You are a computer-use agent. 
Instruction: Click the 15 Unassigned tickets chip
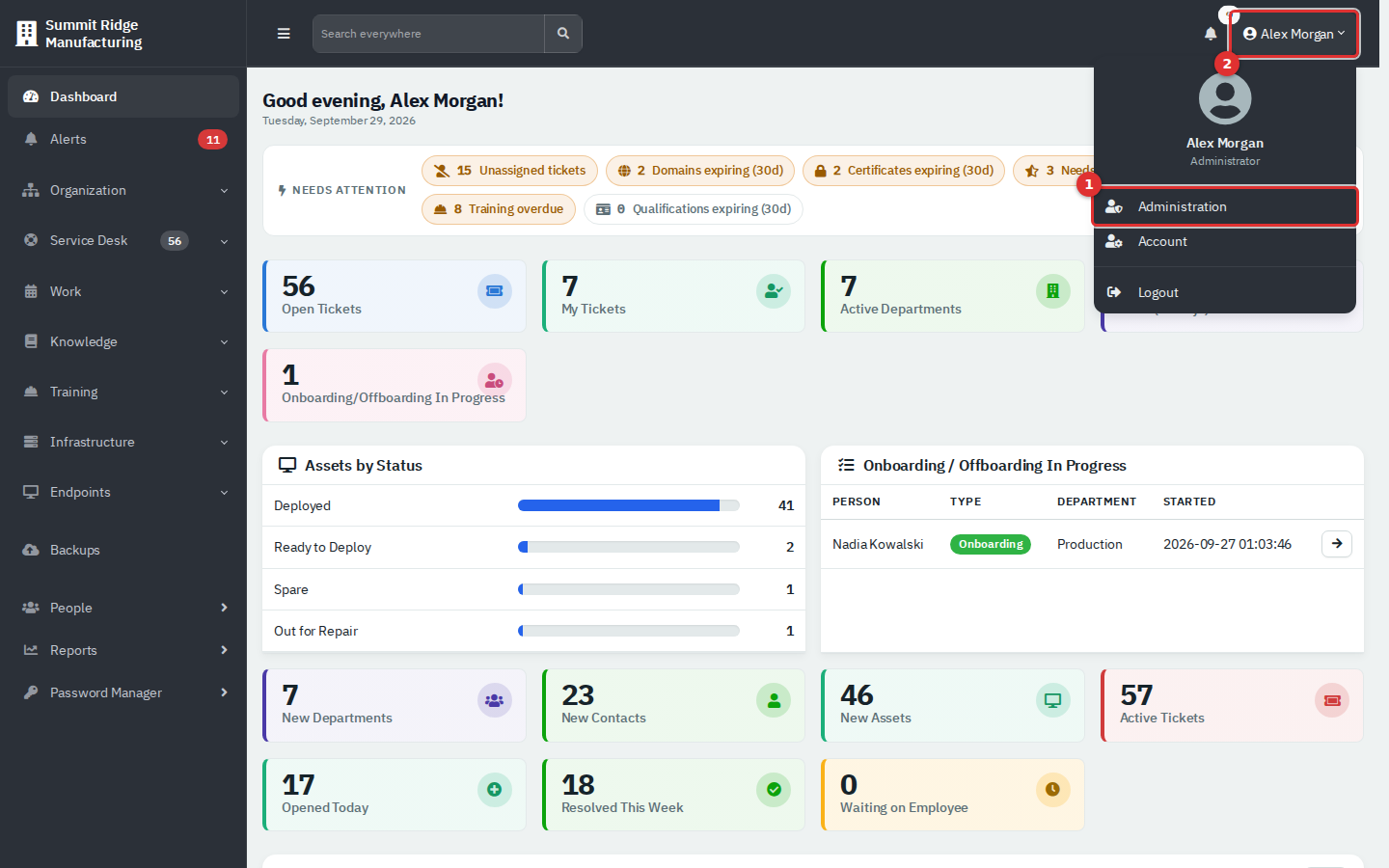509,171
